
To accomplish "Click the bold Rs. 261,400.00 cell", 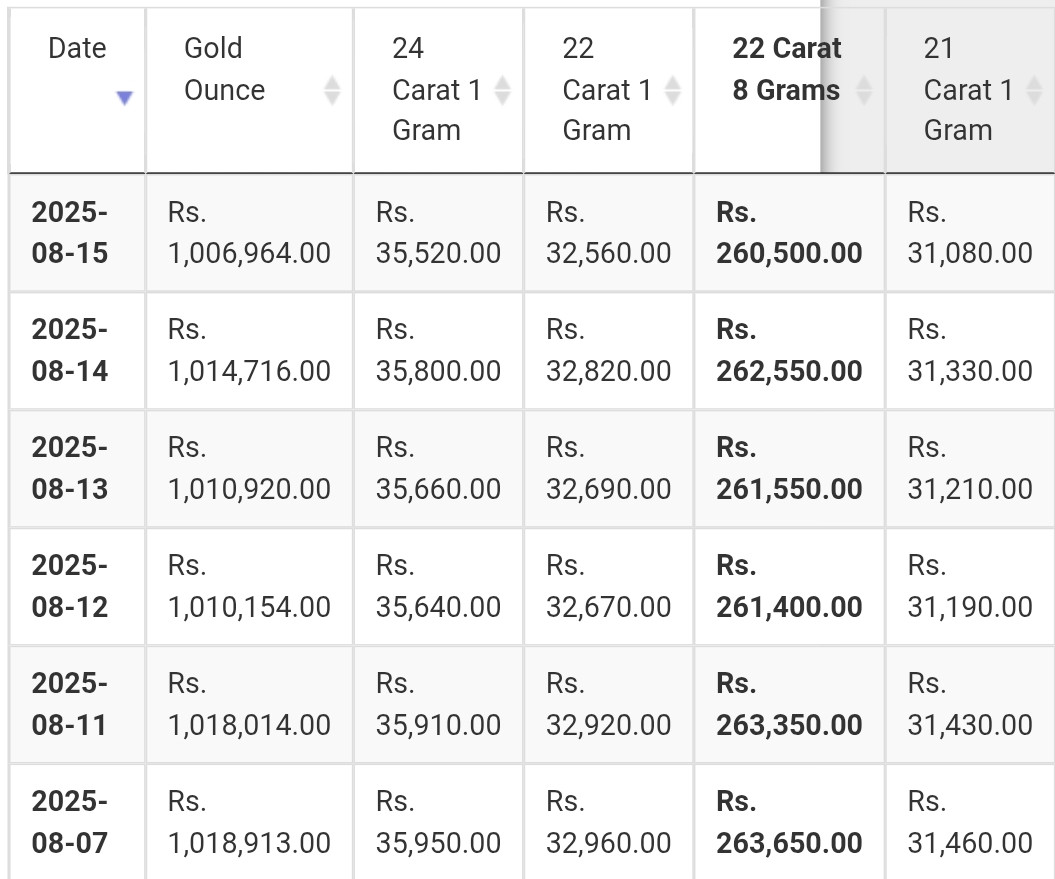I will point(790,587).
